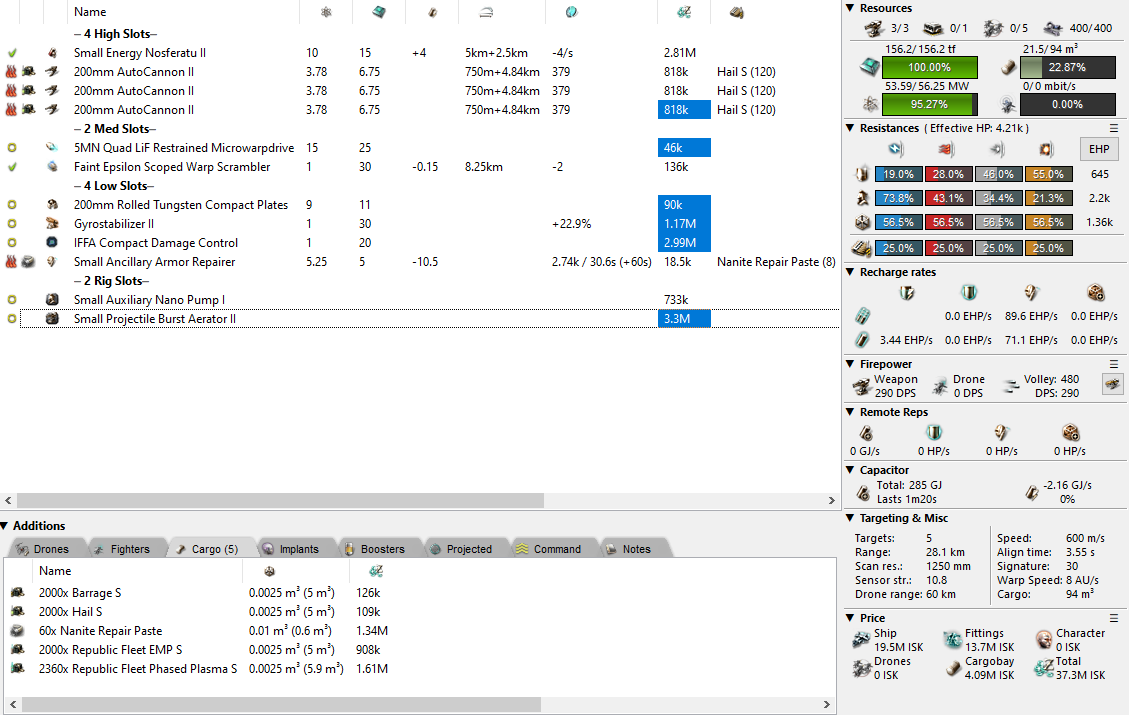The image size is (1129, 715).
Task: Collapse the Targeting & Misc panel
Action: 850,518
